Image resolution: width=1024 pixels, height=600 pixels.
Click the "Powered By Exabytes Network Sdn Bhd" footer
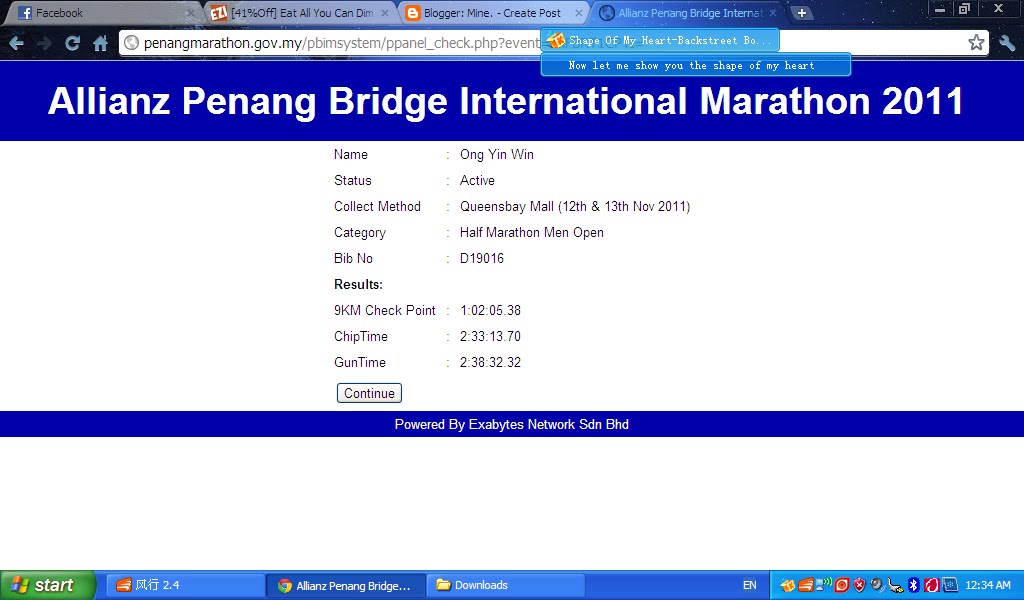pos(511,424)
